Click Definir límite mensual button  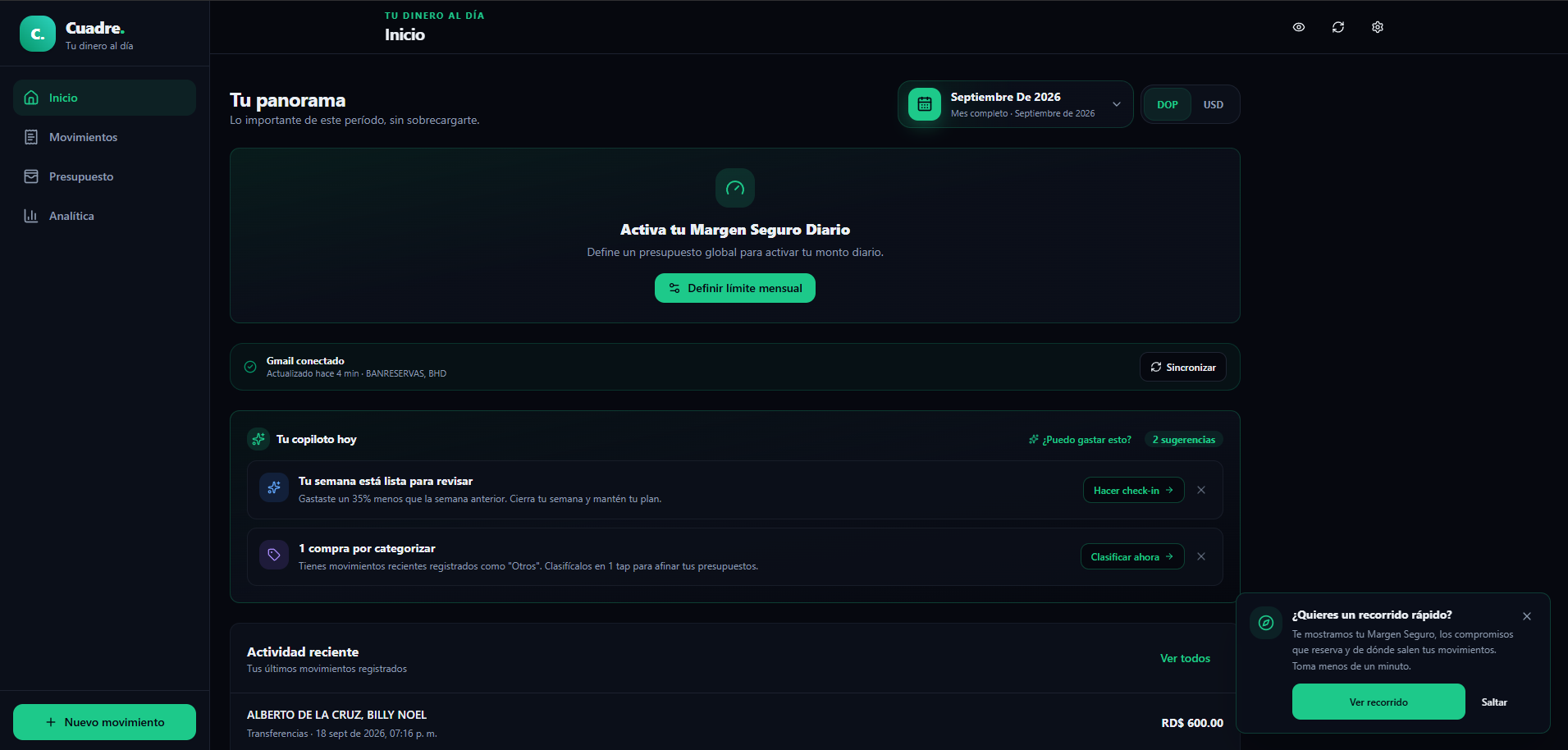tap(735, 288)
